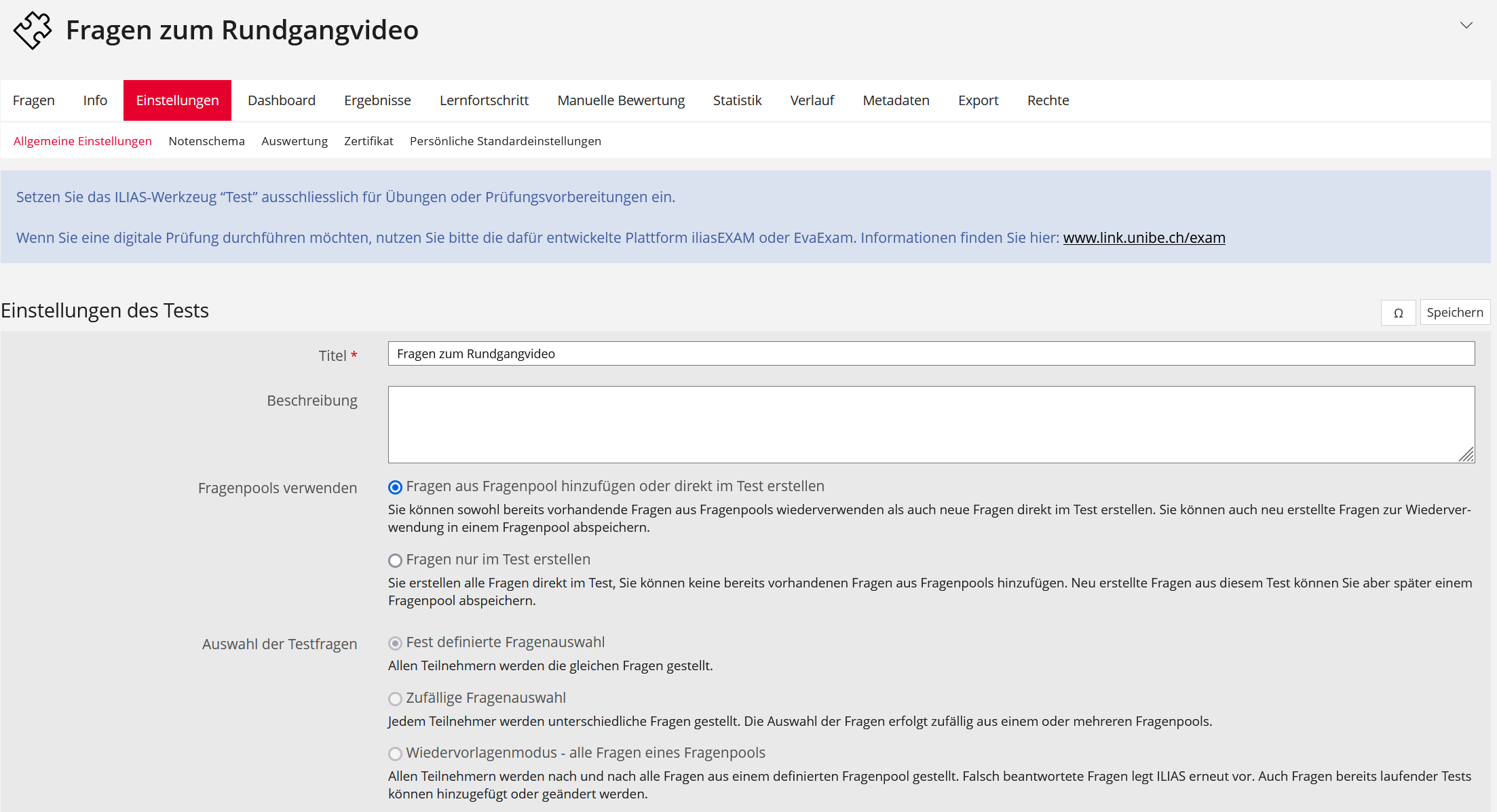This screenshot has height=812, width=1497.
Task: Select 'Fragen nur im Test erstellen' option
Action: [x=395, y=560]
